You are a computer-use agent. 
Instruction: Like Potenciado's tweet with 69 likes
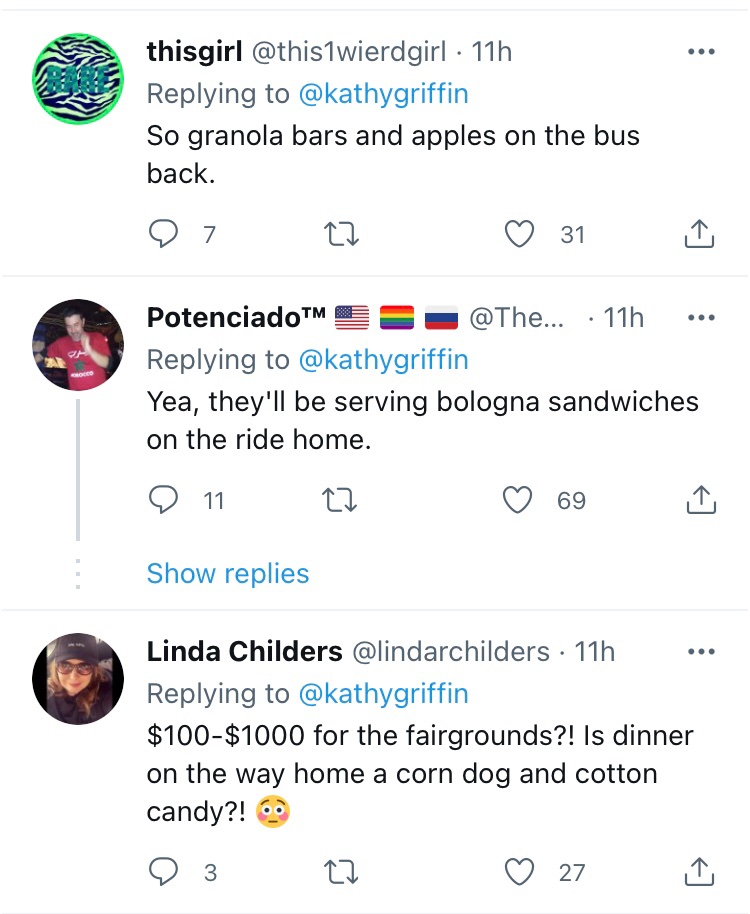[x=518, y=500]
